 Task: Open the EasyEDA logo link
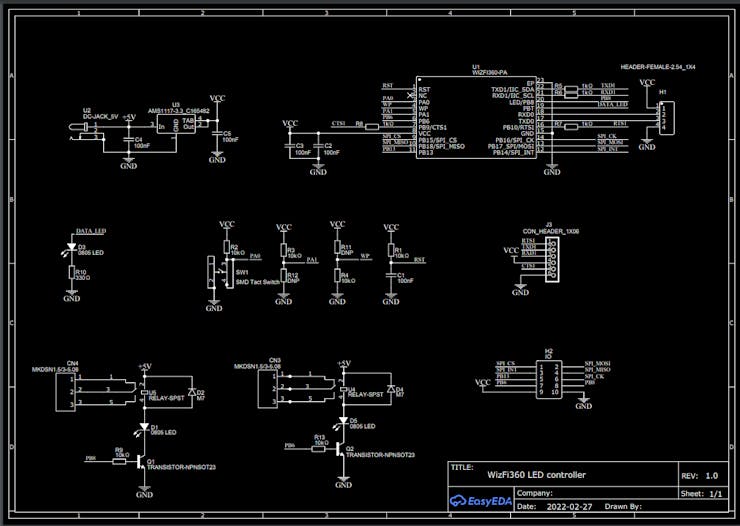[480, 501]
